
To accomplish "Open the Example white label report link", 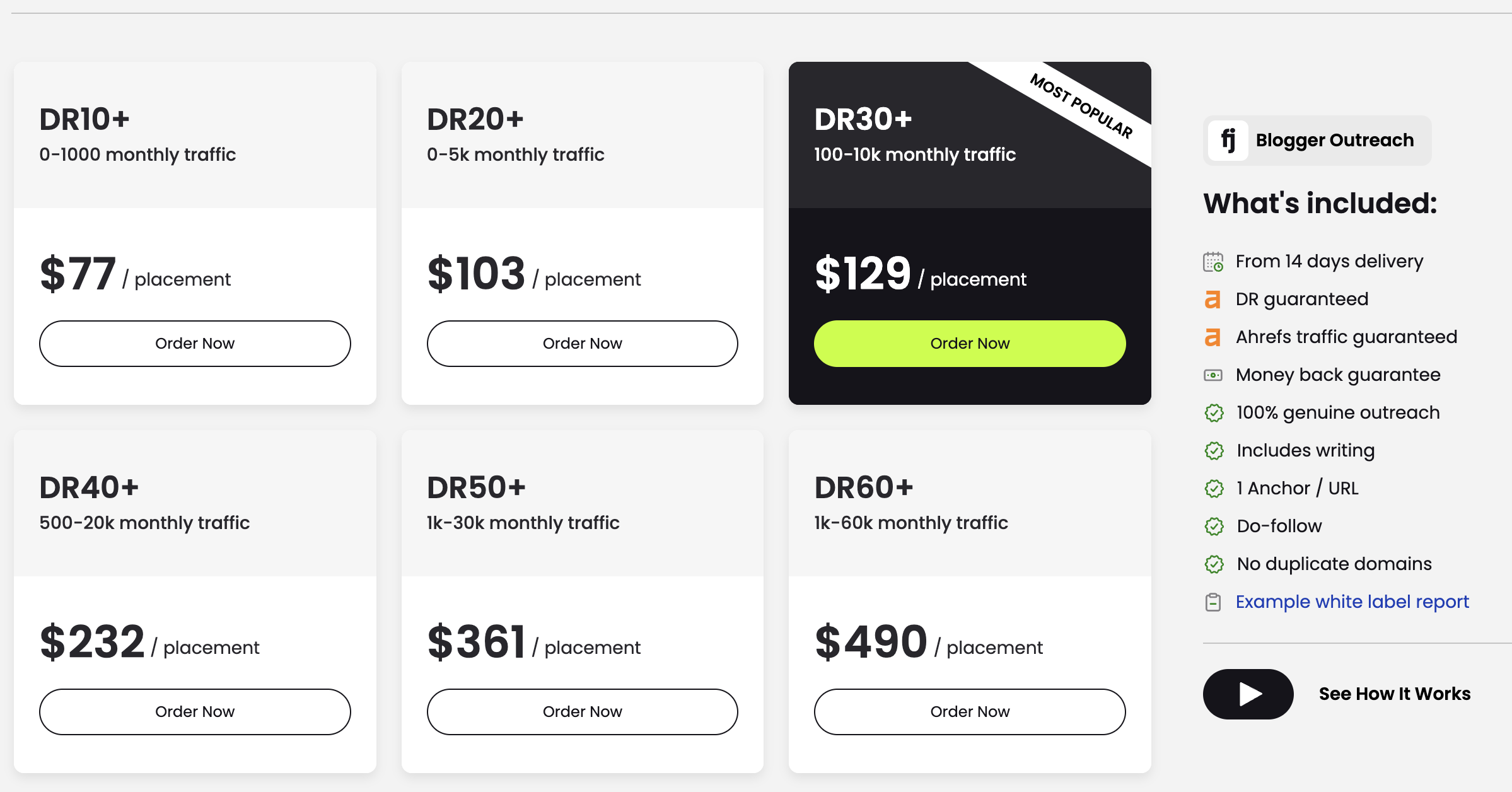I will (1351, 602).
